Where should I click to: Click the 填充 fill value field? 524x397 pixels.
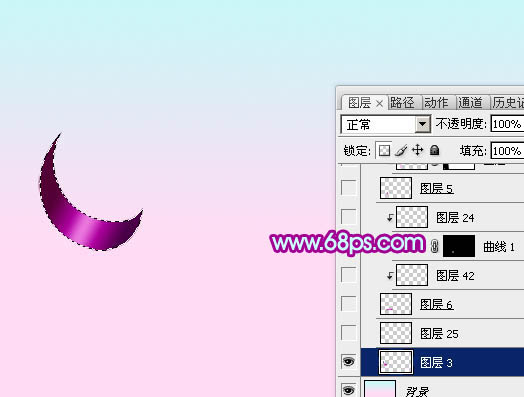coord(507,151)
